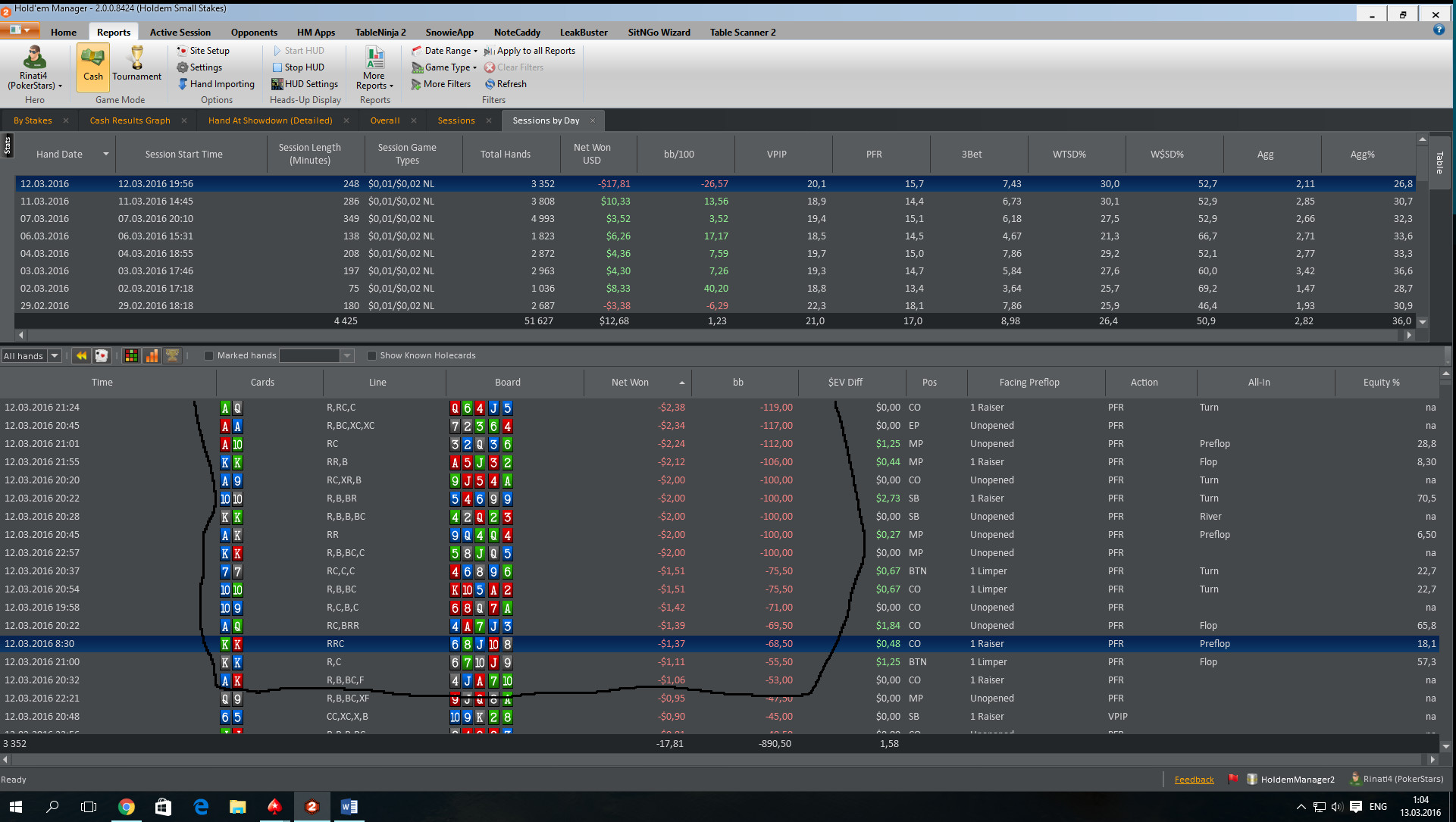The height and width of the screenshot is (822, 1456).
Task: Open Date Range filter dropdown
Action: [x=444, y=51]
